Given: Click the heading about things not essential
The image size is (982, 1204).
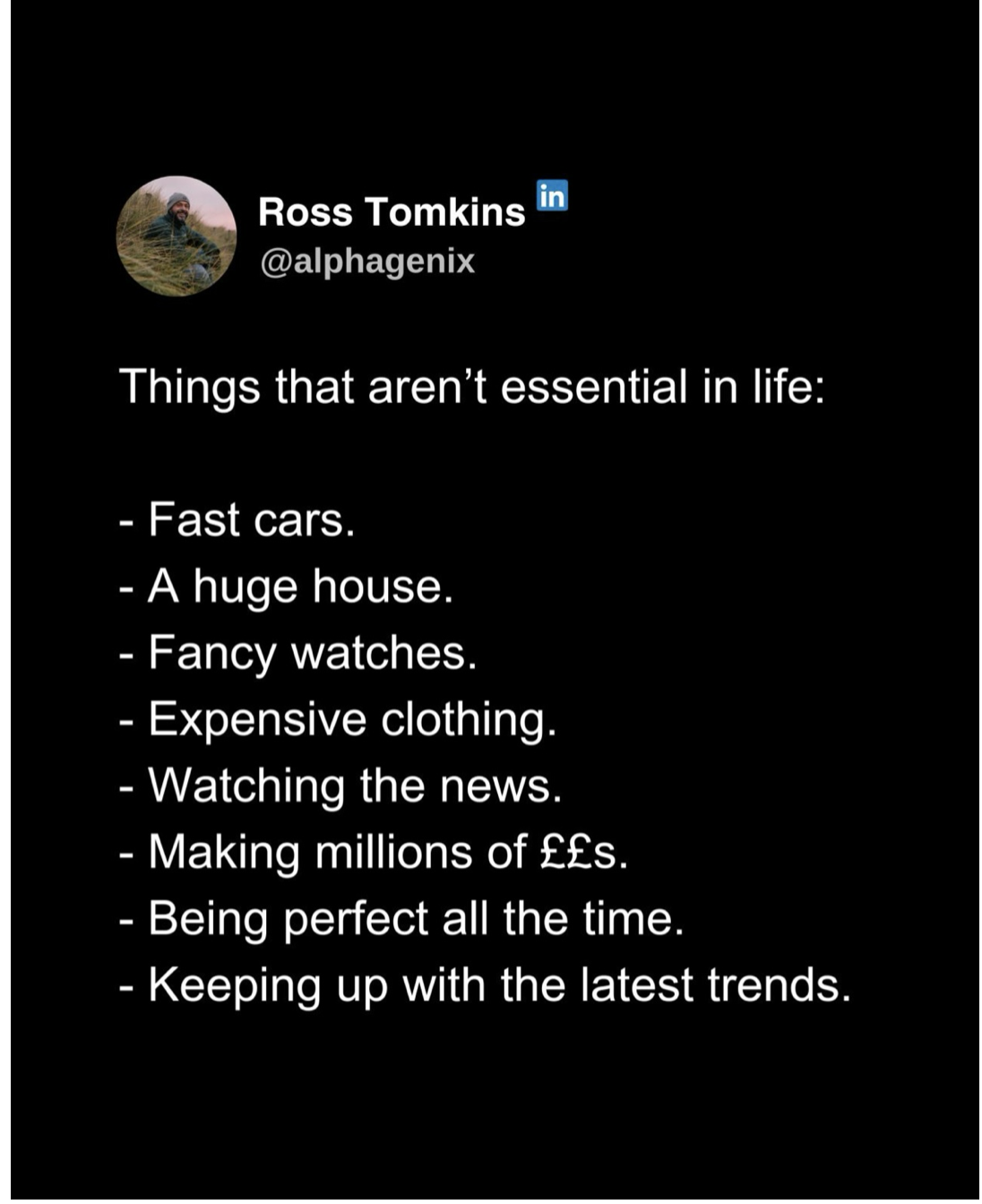Looking at the screenshot, I should 471,387.
